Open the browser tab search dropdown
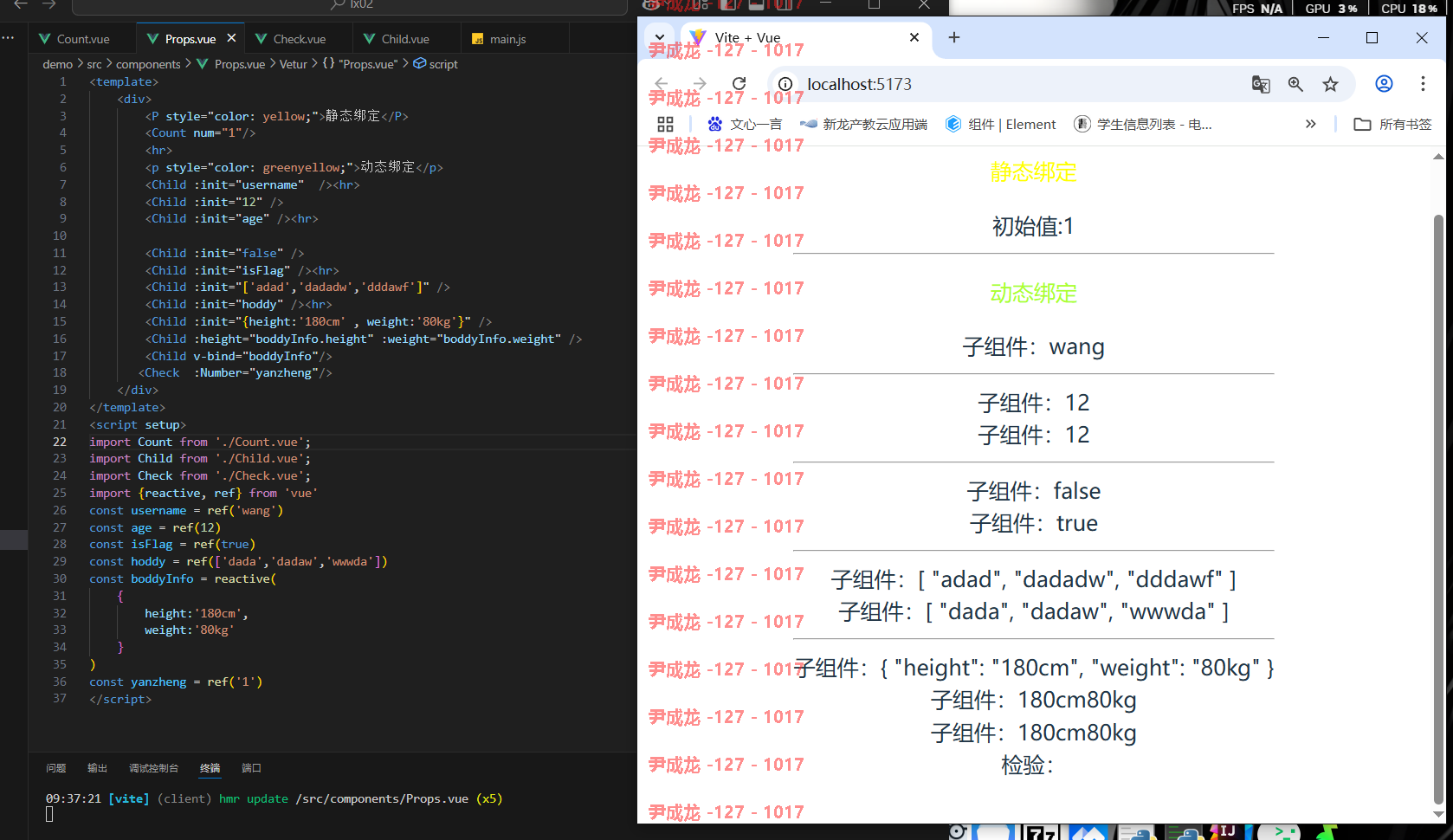Viewport: 1453px width, 840px height. (x=660, y=37)
